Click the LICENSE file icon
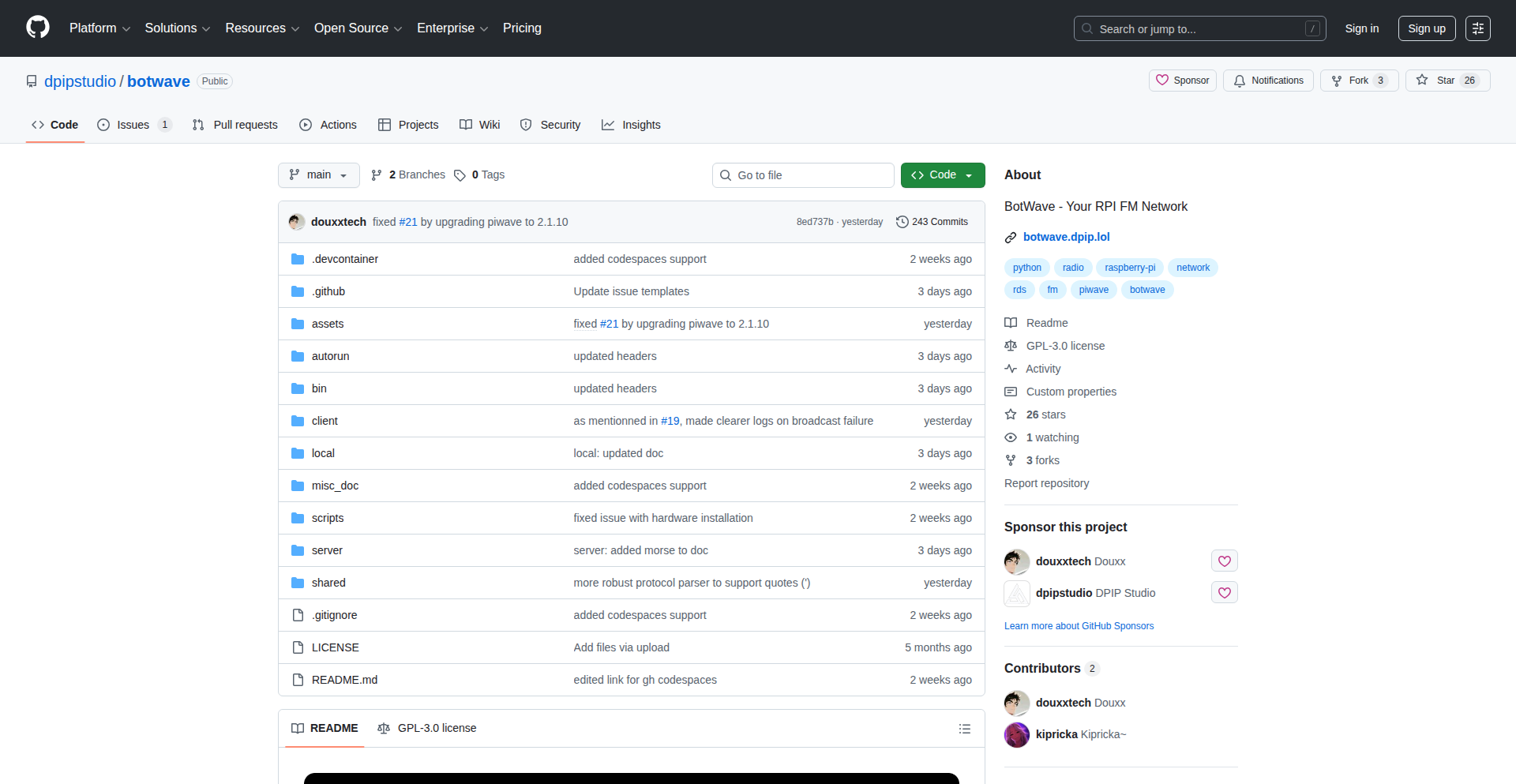 tap(298, 647)
